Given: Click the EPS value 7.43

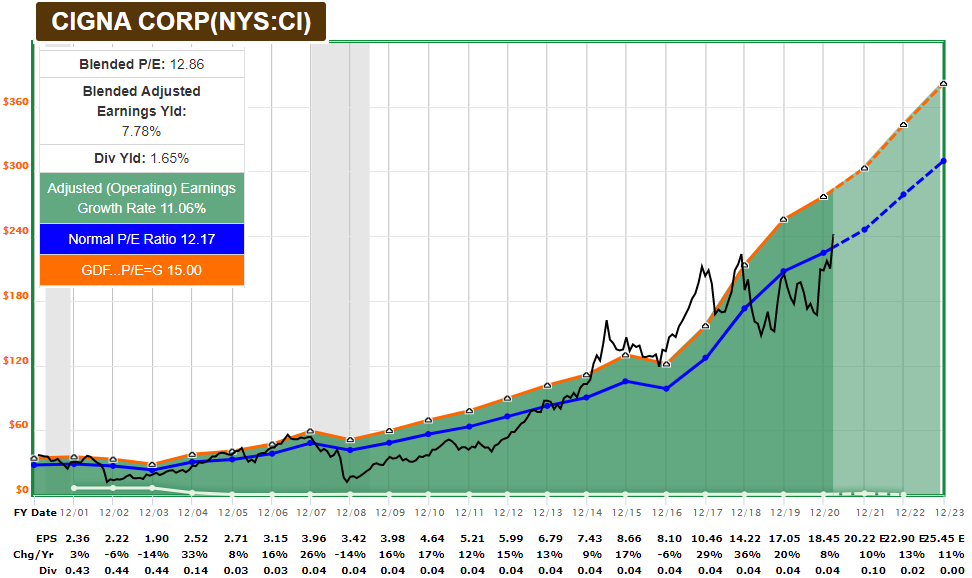Looking at the screenshot, I should coord(590,538).
